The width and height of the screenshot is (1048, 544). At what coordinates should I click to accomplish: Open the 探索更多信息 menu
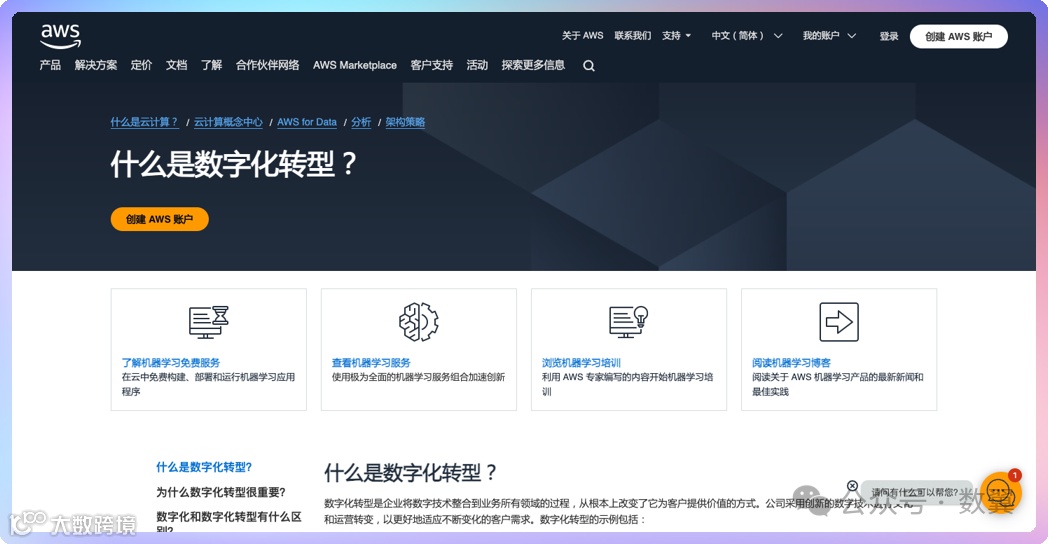tap(533, 65)
